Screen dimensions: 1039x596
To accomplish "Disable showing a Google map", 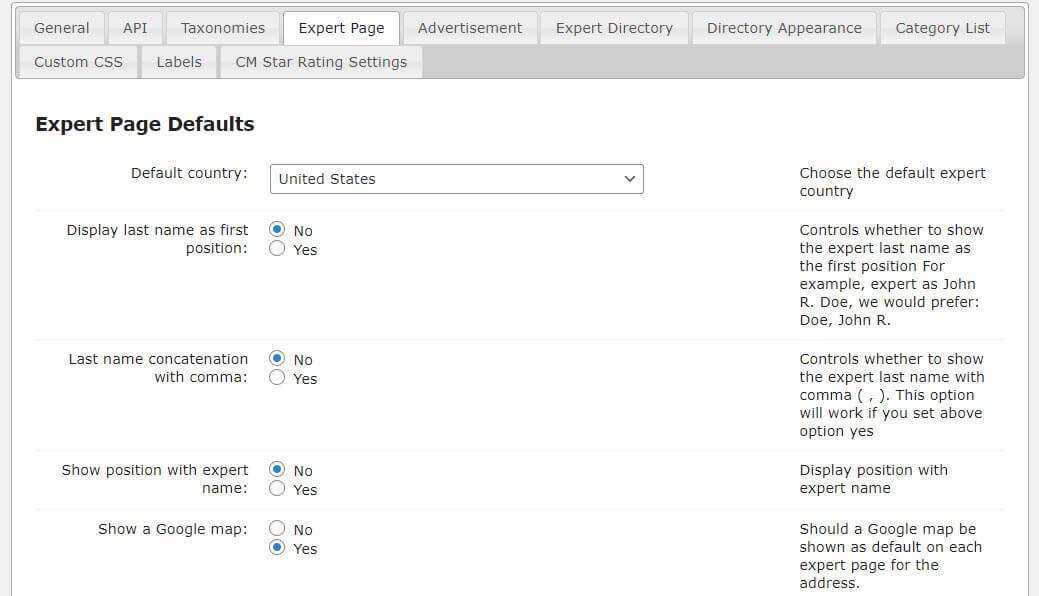I will pyautogui.click(x=277, y=529).
